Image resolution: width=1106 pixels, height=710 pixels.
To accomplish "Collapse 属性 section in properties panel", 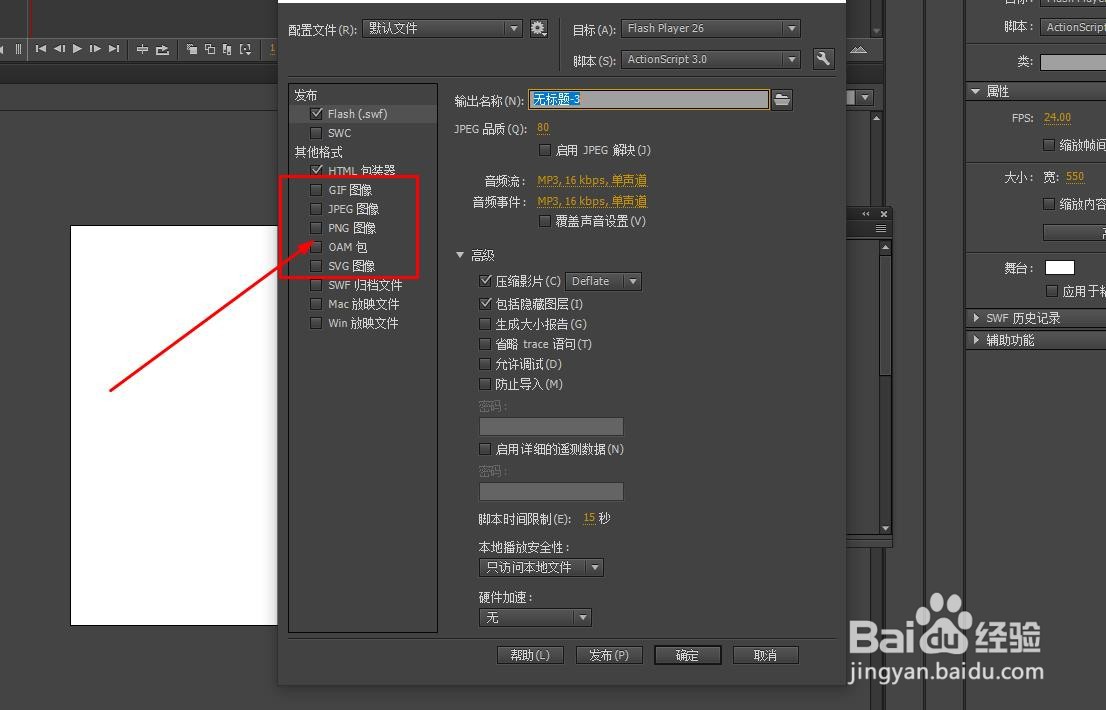I will click(x=976, y=91).
